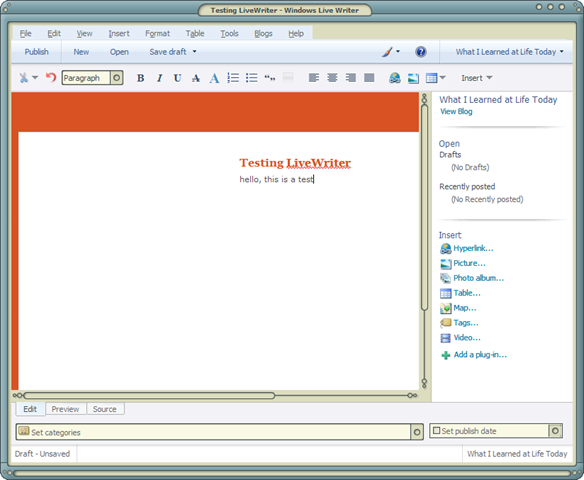This screenshot has height=480, width=584.
Task: Apply numbered list formatting
Action: (x=233, y=78)
